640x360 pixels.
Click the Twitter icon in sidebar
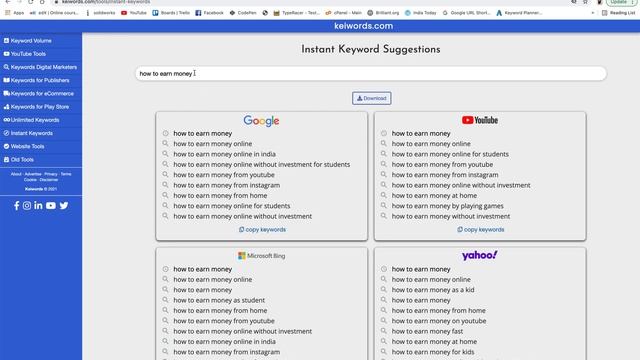(x=64, y=206)
